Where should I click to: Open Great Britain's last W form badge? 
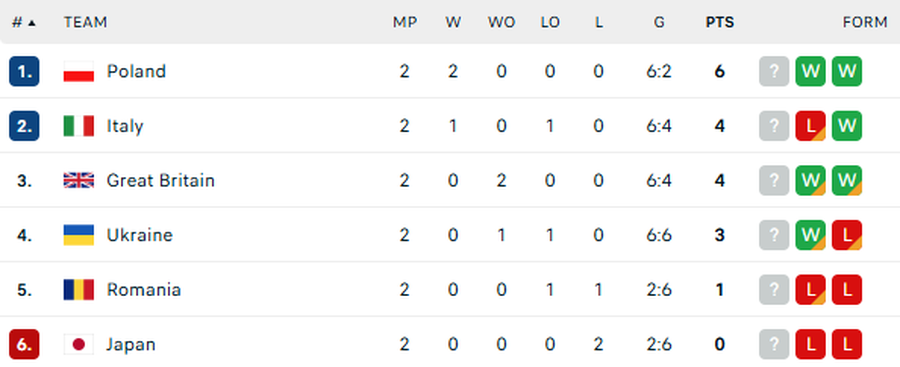coord(847,180)
